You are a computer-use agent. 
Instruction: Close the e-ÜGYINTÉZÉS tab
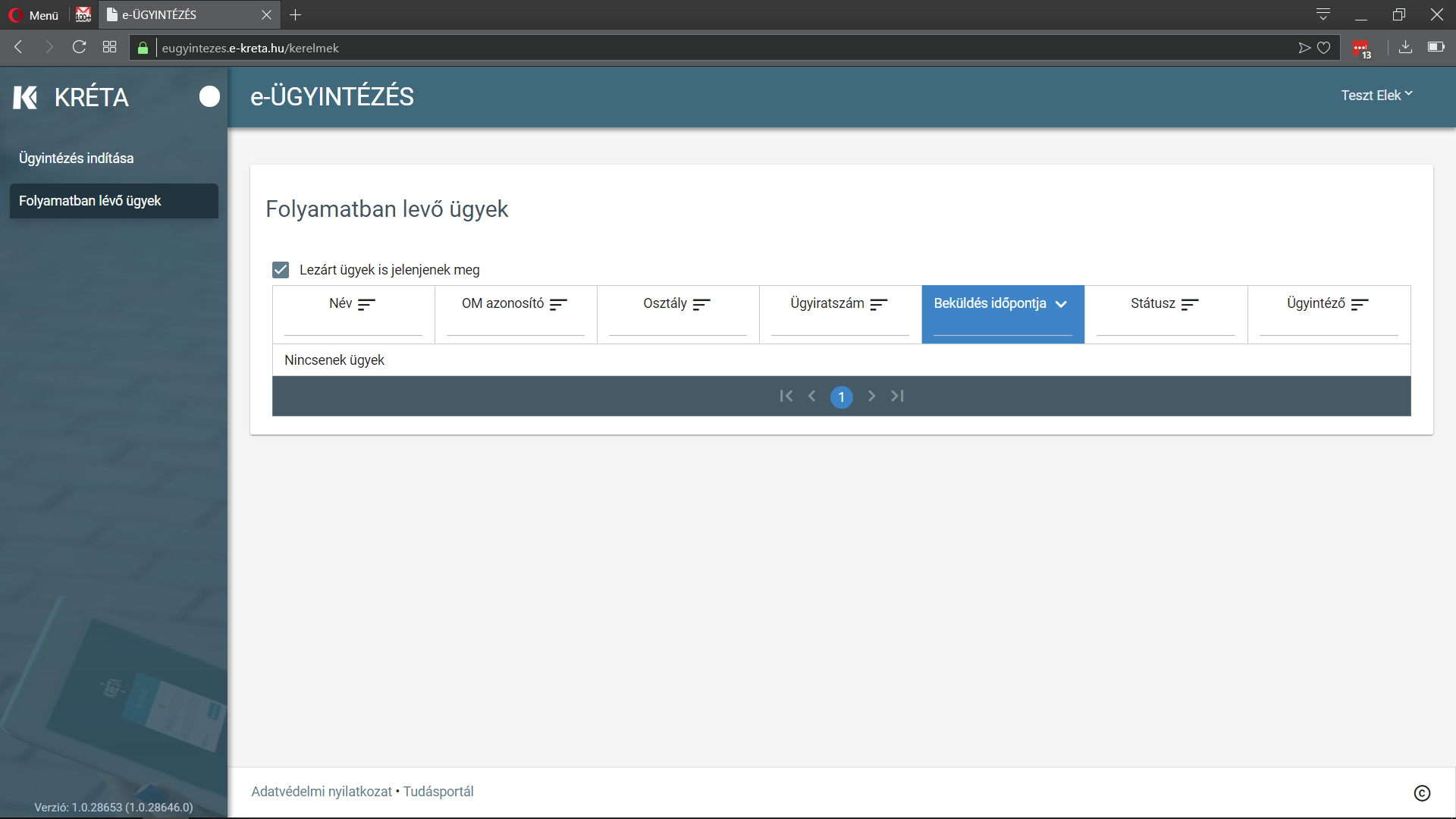(266, 14)
